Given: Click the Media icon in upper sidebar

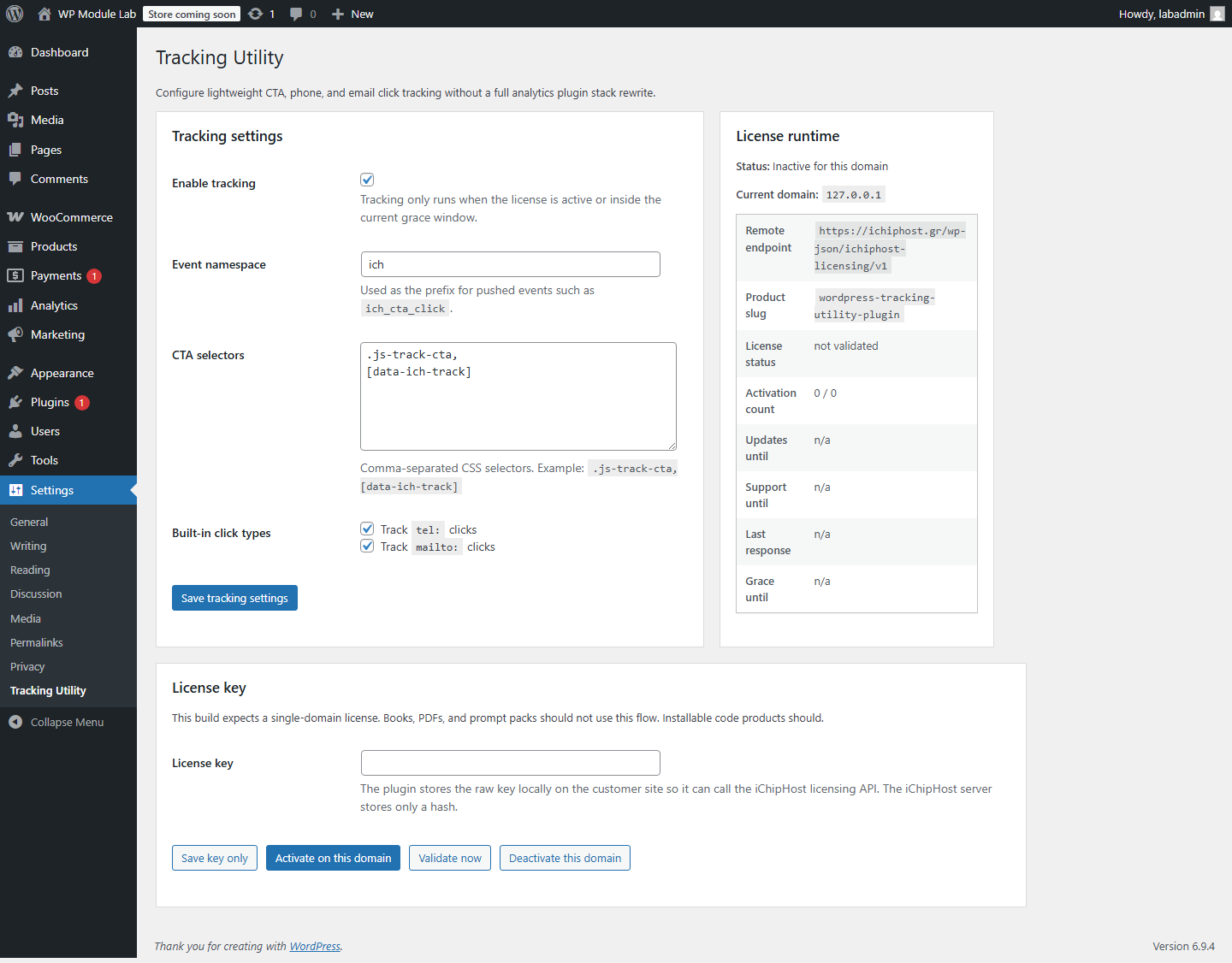Looking at the screenshot, I should [x=15, y=120].
